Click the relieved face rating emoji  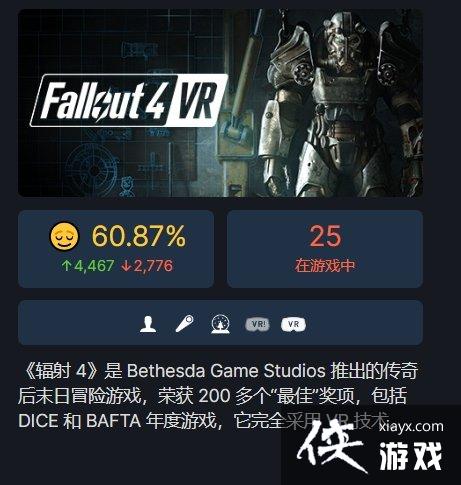click(64, 236)
